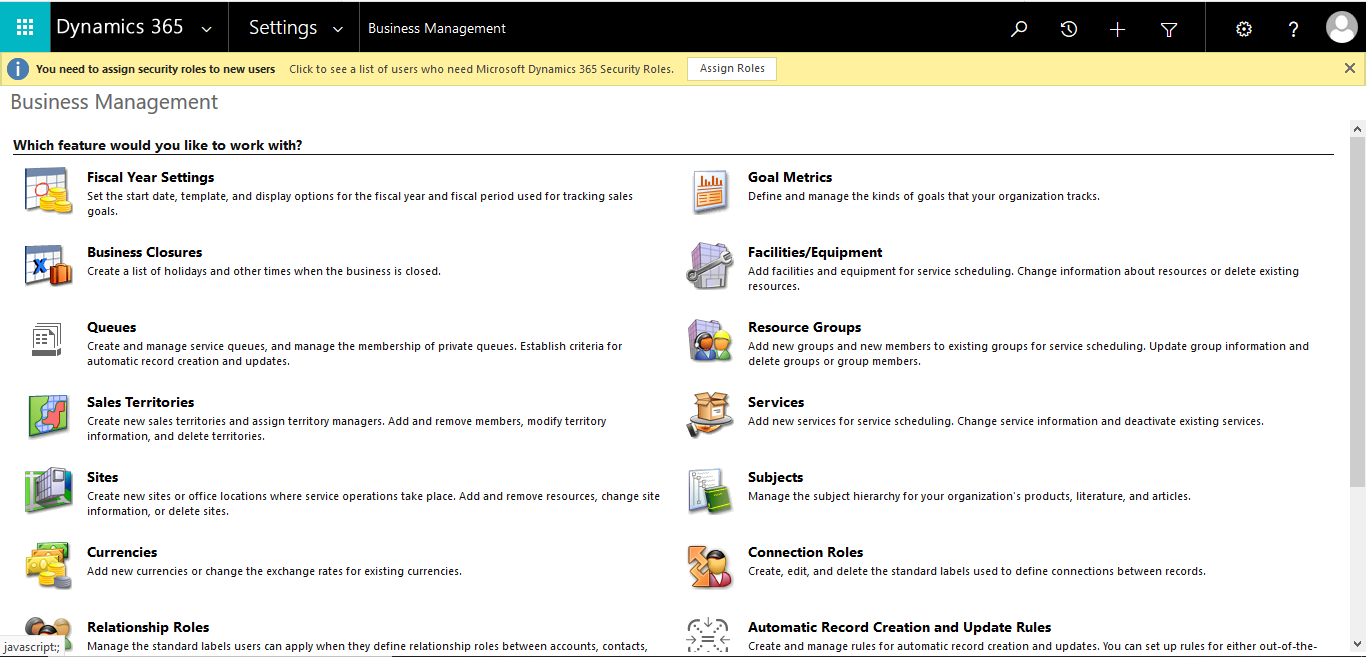Open Business Closures
The width and height of the screenshot is (1366, 657).
tap(144, 252)
